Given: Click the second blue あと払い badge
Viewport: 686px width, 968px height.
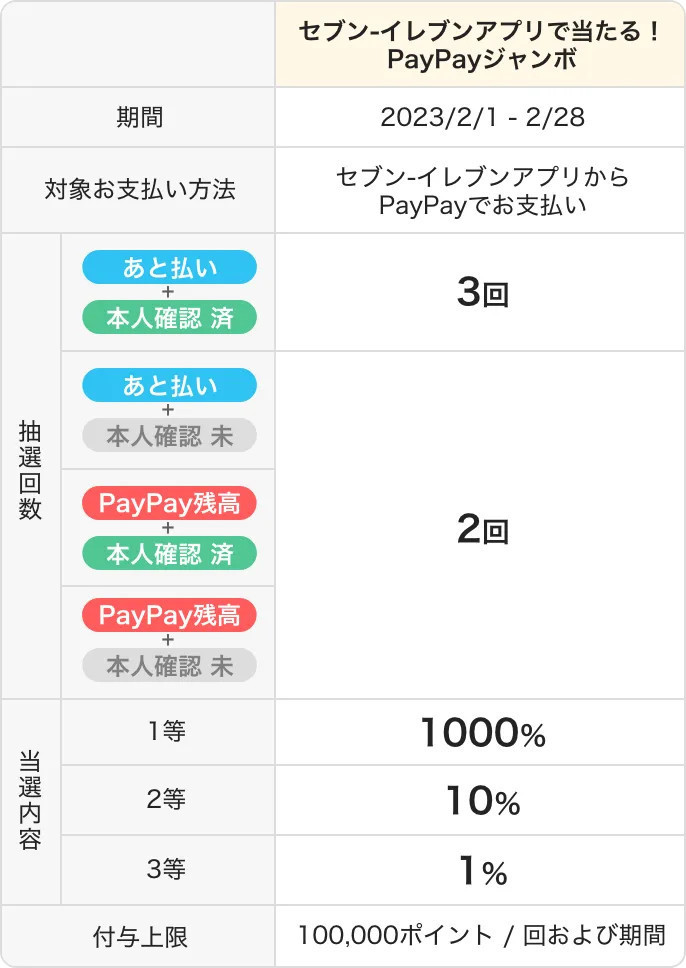Looking at the screenshot, I should 169,385.
